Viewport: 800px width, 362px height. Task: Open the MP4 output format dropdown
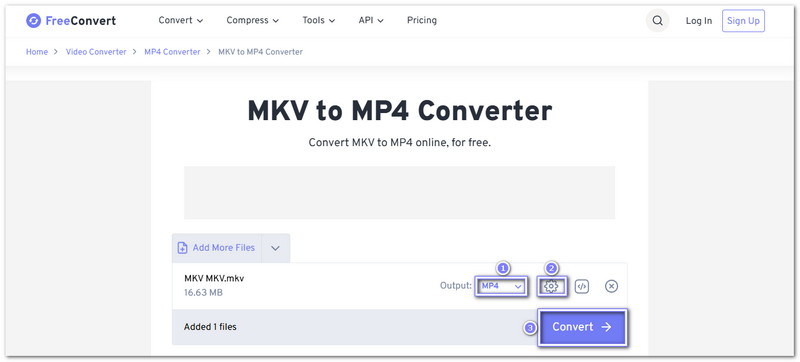[x=502, y=287]
